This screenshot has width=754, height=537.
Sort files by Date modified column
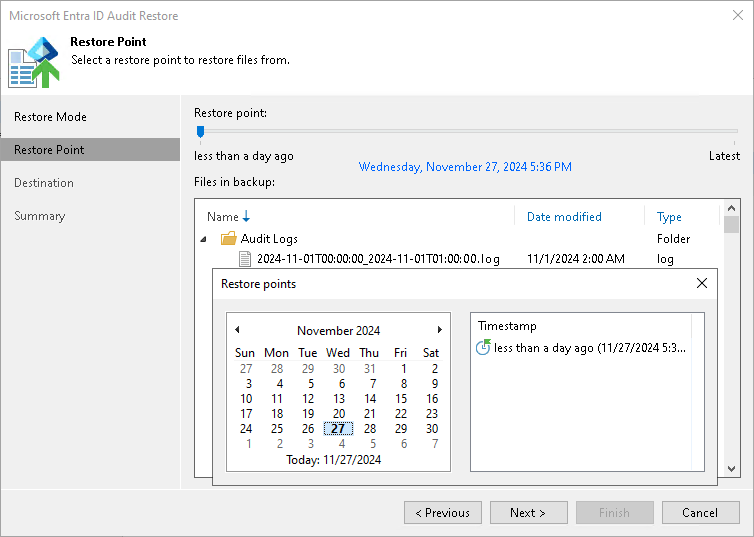click(564, 217)
